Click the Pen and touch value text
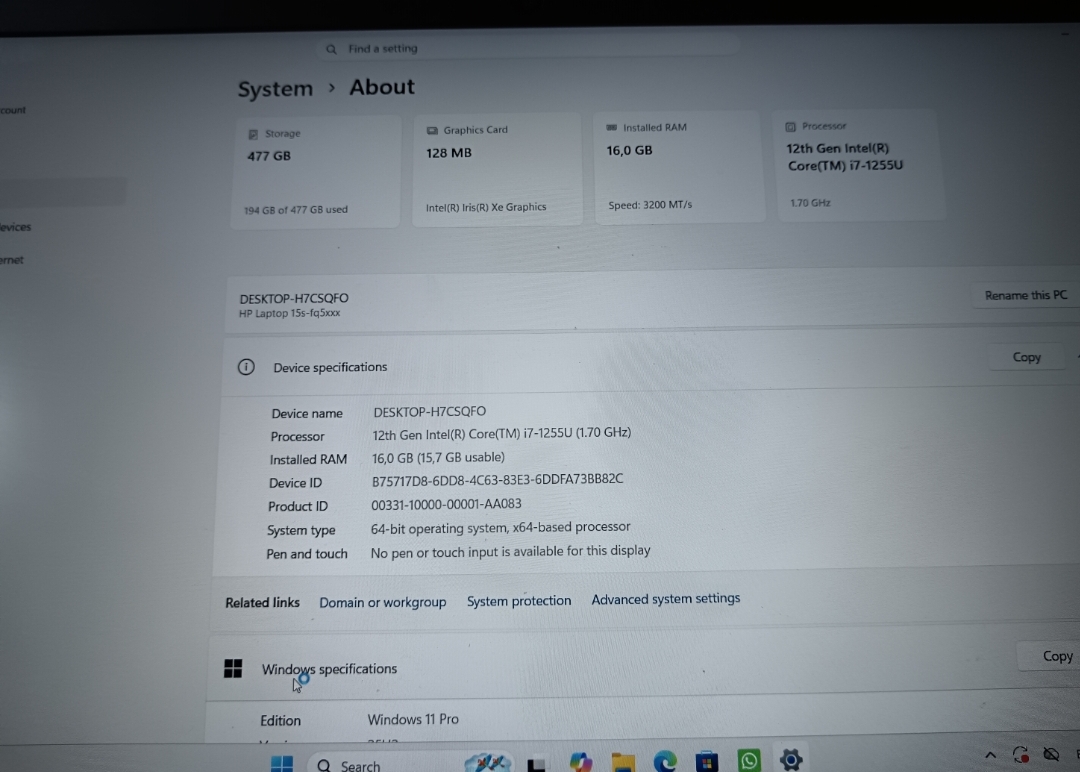The width and height of the screenshot is (1080, 772). 510,552
